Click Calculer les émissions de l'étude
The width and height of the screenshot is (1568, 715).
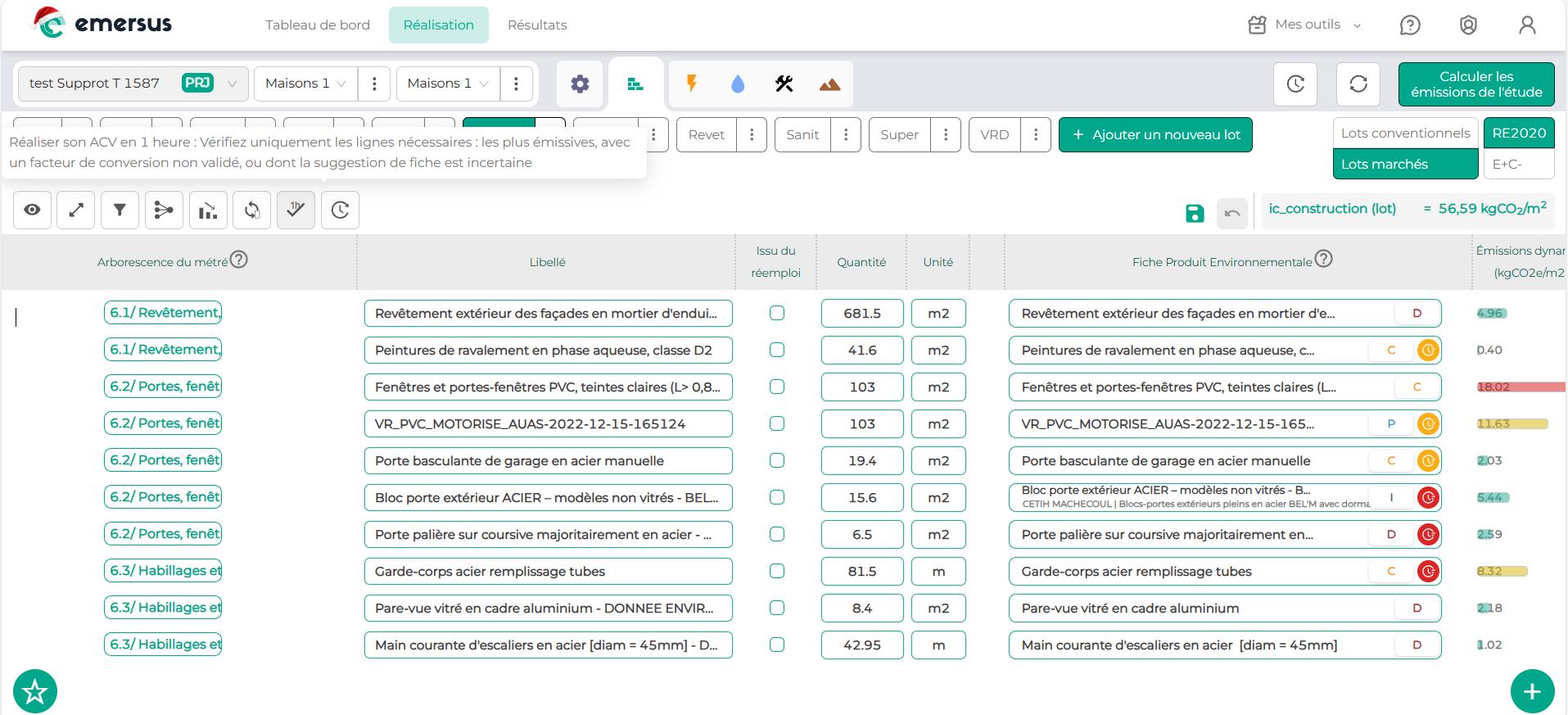coord(1475,84)
